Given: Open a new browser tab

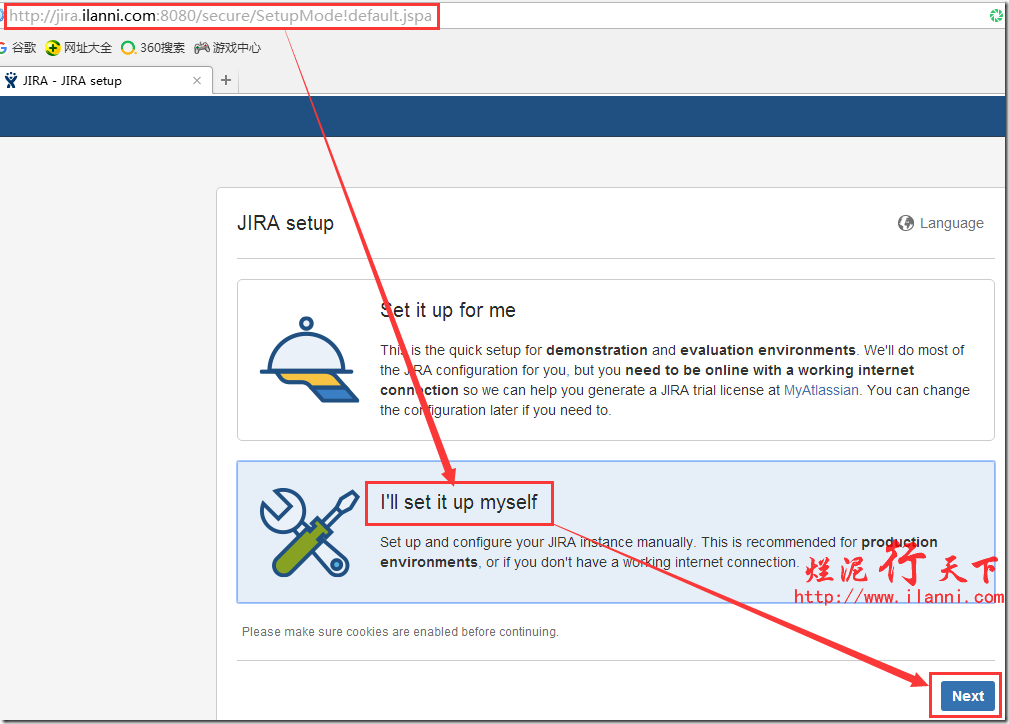Looking at the screenshot, I should tap(226, 80).
